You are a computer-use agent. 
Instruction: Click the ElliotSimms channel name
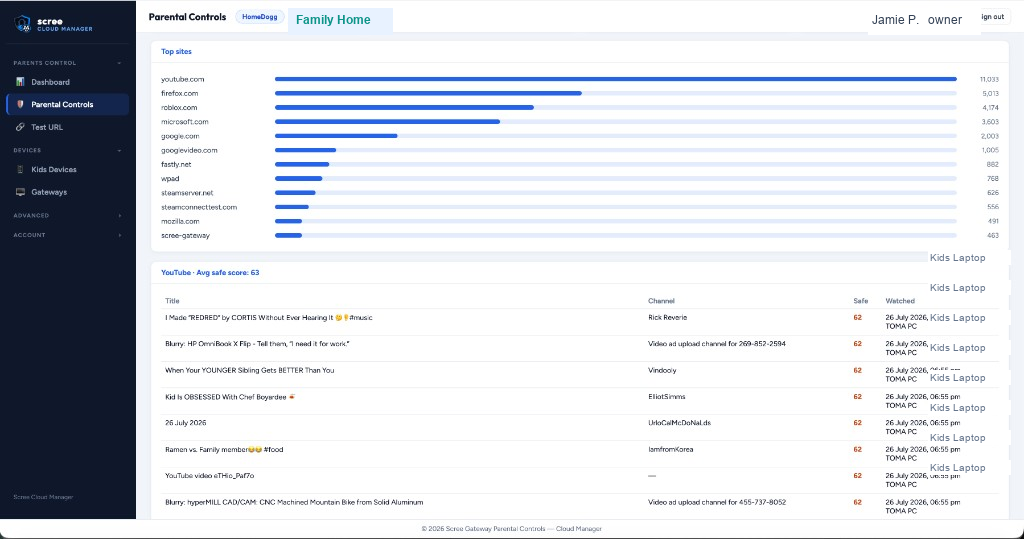pyautogui.click(x=667, y=397)
